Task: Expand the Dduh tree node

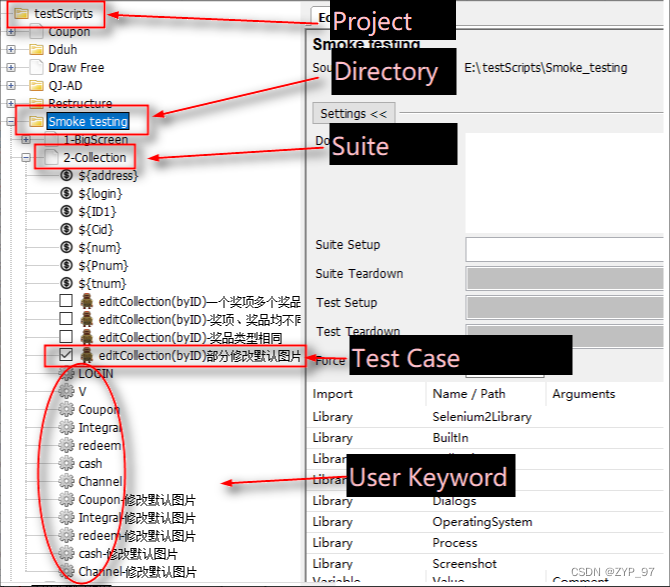Action: (x=11, y=50)
